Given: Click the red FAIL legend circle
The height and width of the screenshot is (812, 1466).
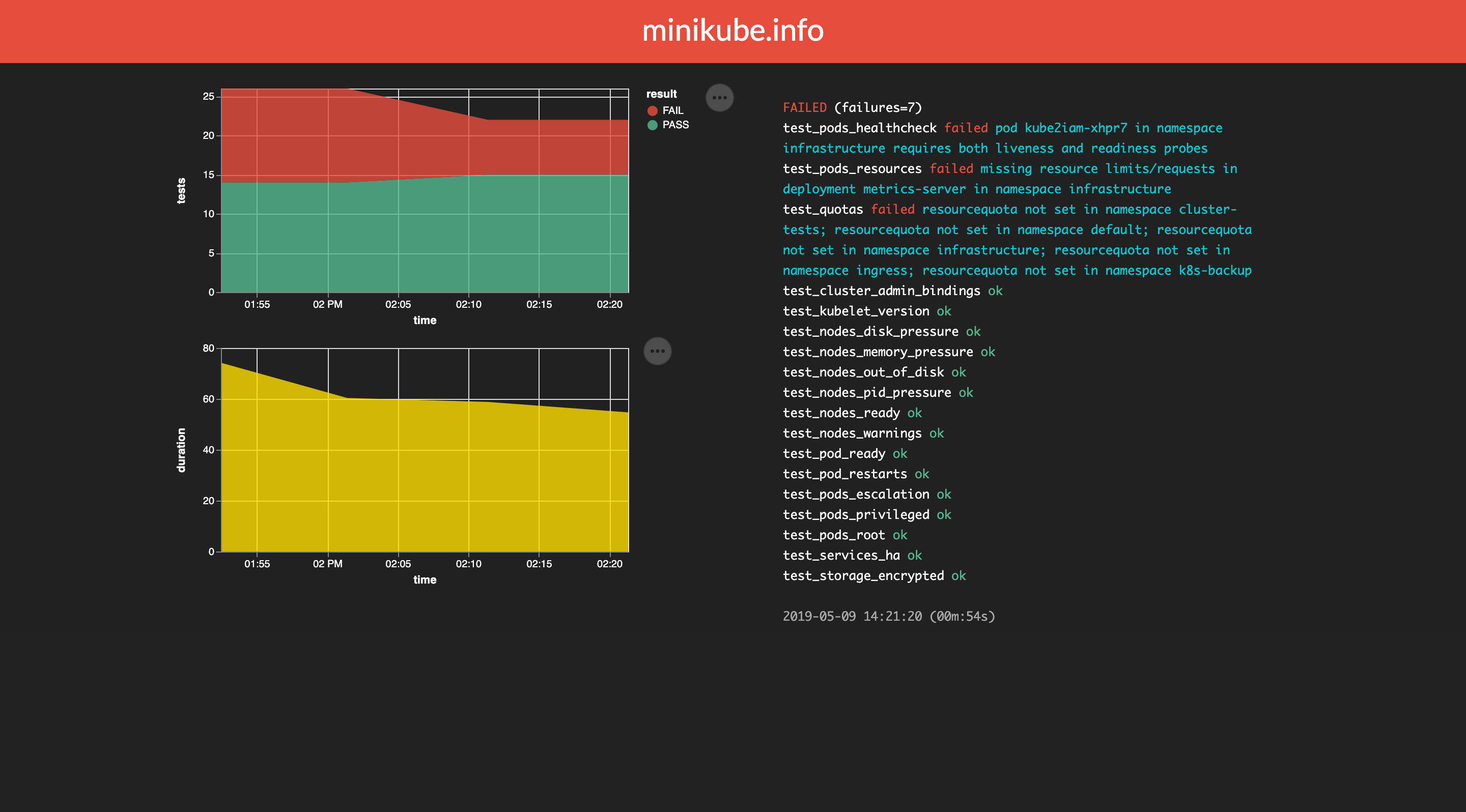Looking at the screenshot, I should pos(652,111).
